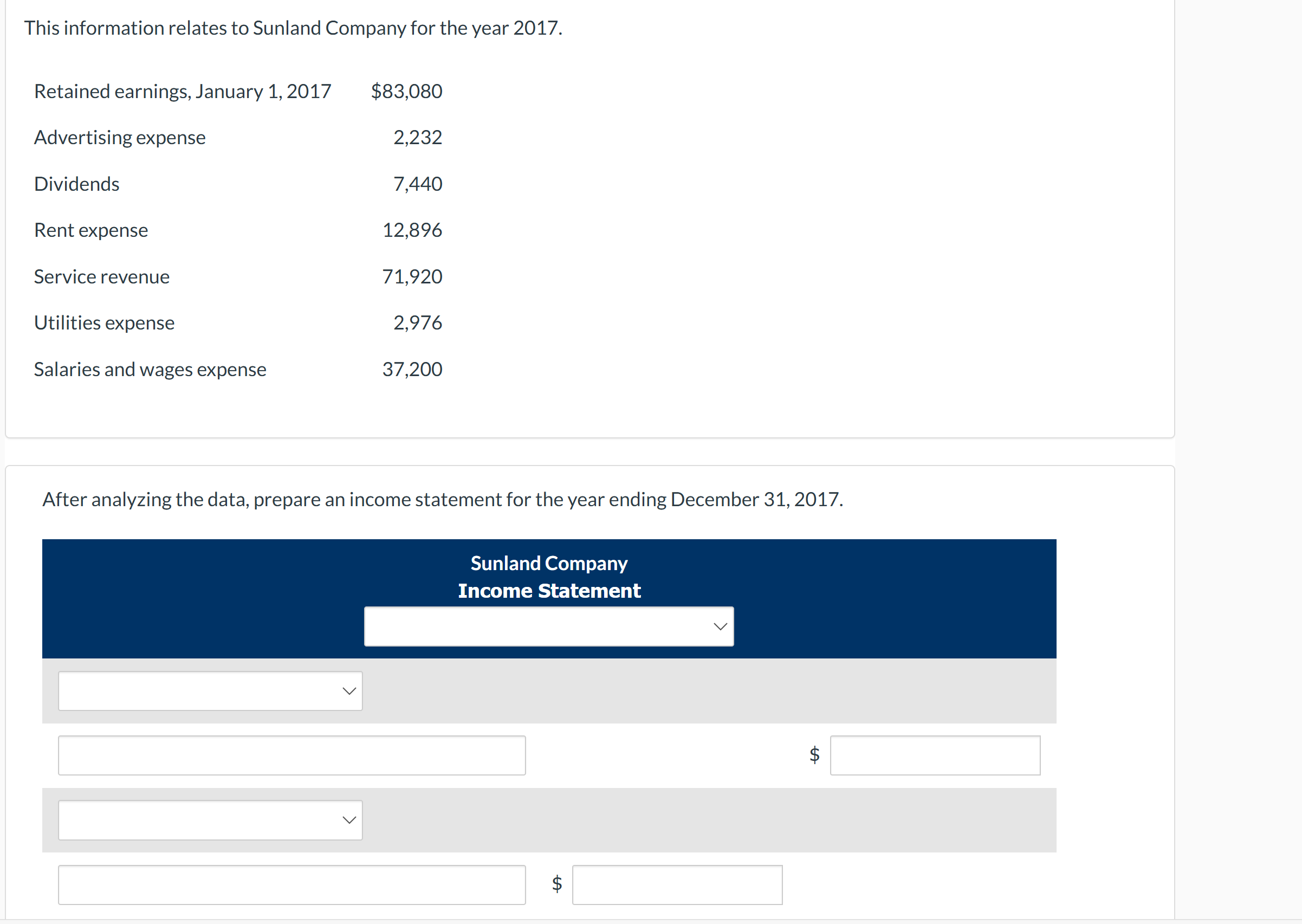
Task: Select the dollar sign beside the right amount box
Action: tap(813, 755)
